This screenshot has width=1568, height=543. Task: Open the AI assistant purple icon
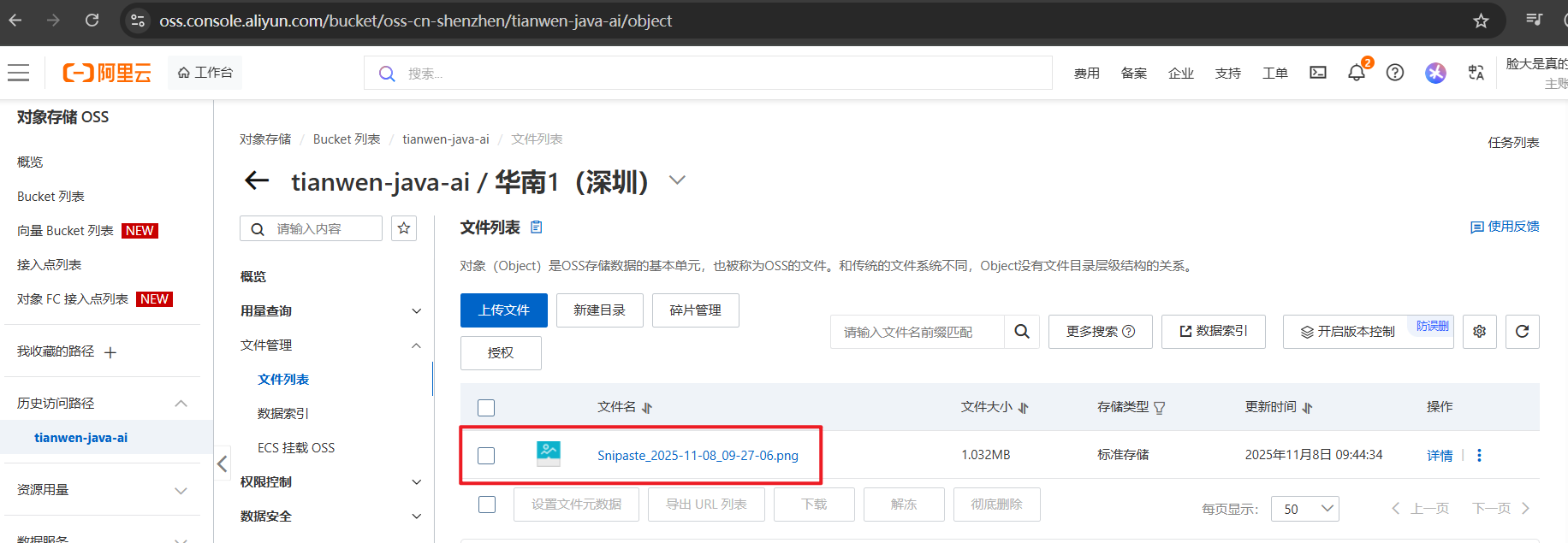point(1435,73)
